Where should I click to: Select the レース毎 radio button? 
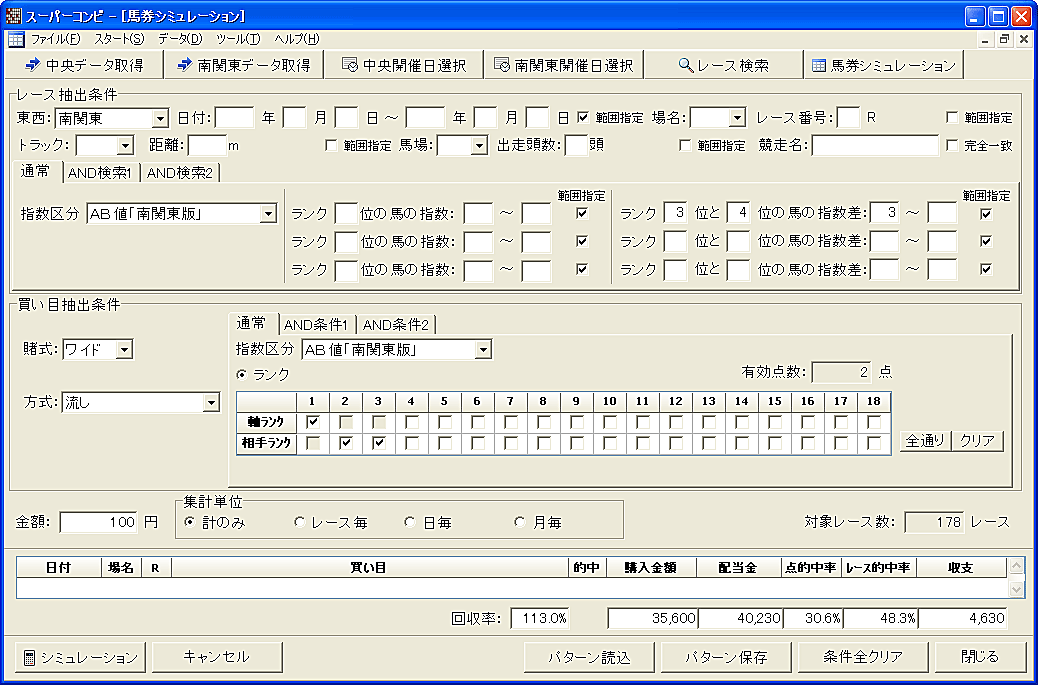[299, 522]
